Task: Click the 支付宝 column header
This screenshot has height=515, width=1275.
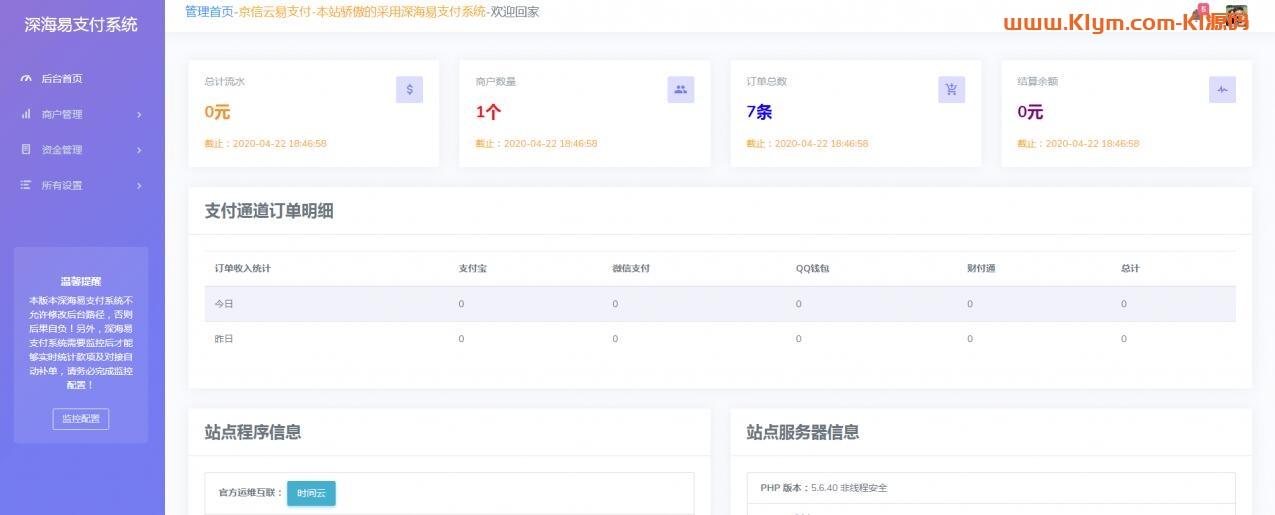Action: point(473,268)
